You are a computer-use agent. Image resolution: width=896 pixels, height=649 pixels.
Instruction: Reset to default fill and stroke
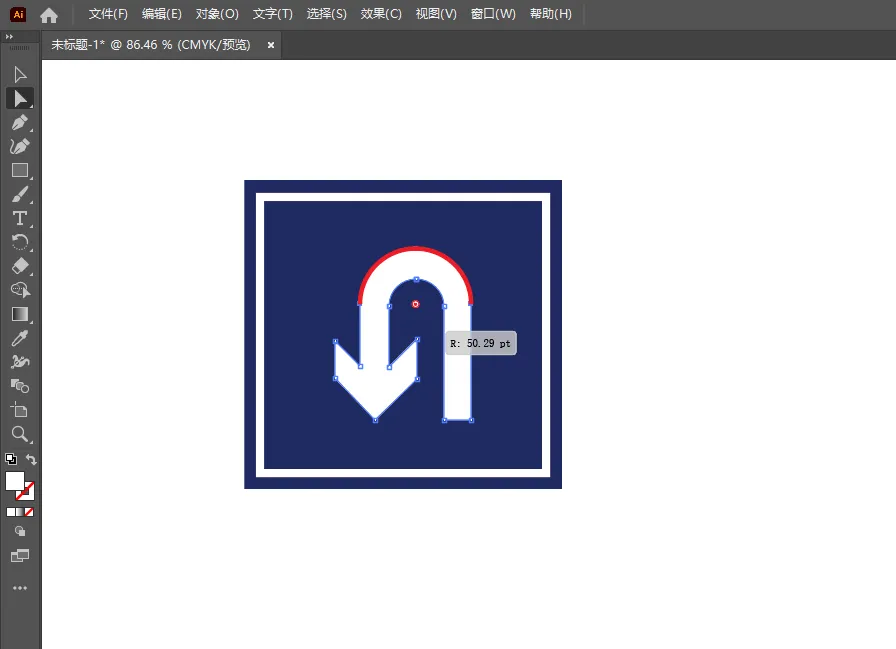(11, 459)
